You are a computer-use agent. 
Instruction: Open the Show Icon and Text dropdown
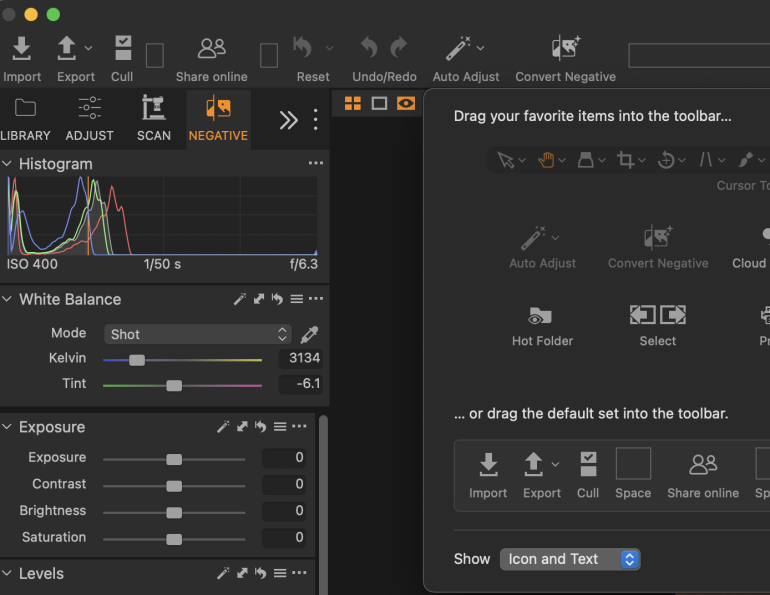point(570,559)
